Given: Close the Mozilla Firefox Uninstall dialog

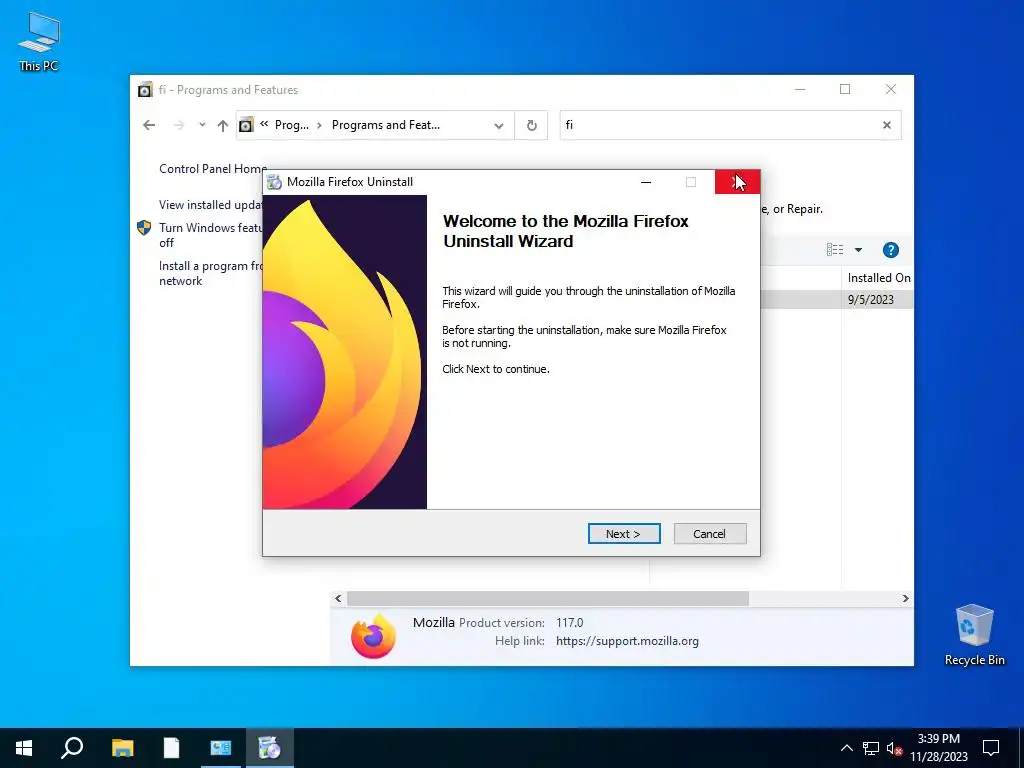Looking at the screenshot, I should (x=737, y=182).
